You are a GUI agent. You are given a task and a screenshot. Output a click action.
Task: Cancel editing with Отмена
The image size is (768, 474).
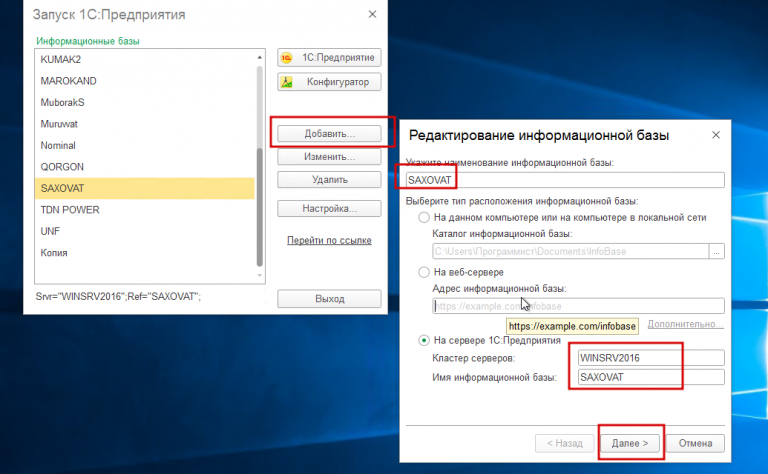pos(695,443)
